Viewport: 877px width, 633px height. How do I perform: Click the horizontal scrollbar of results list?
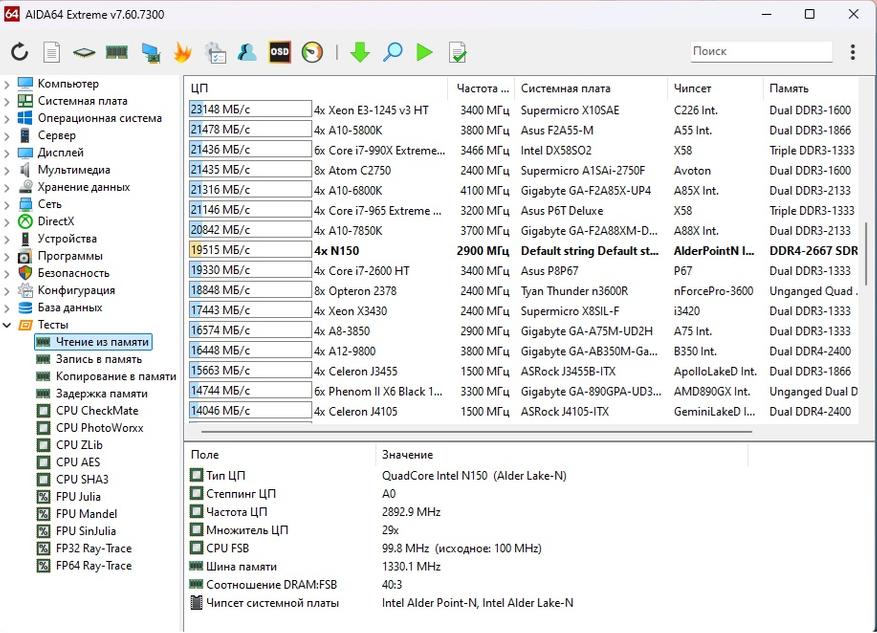click(477, 432)
